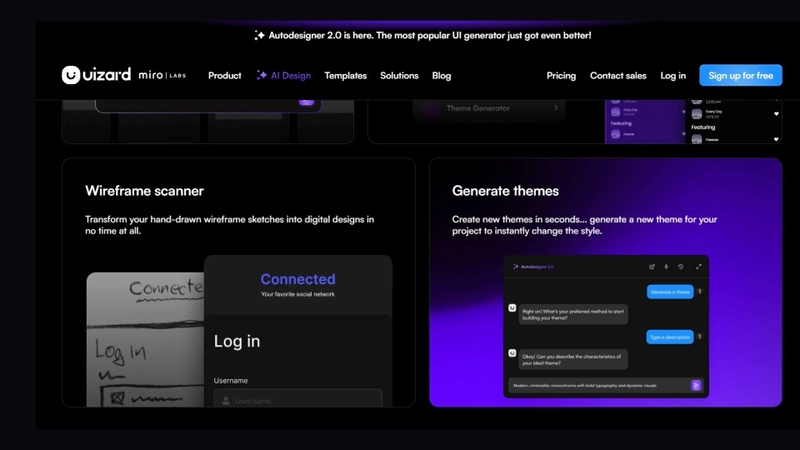800x450 pixels.
Task: Click the 'Your favorite social network' text
Action: pyautogui.click(x=298, y=294)
